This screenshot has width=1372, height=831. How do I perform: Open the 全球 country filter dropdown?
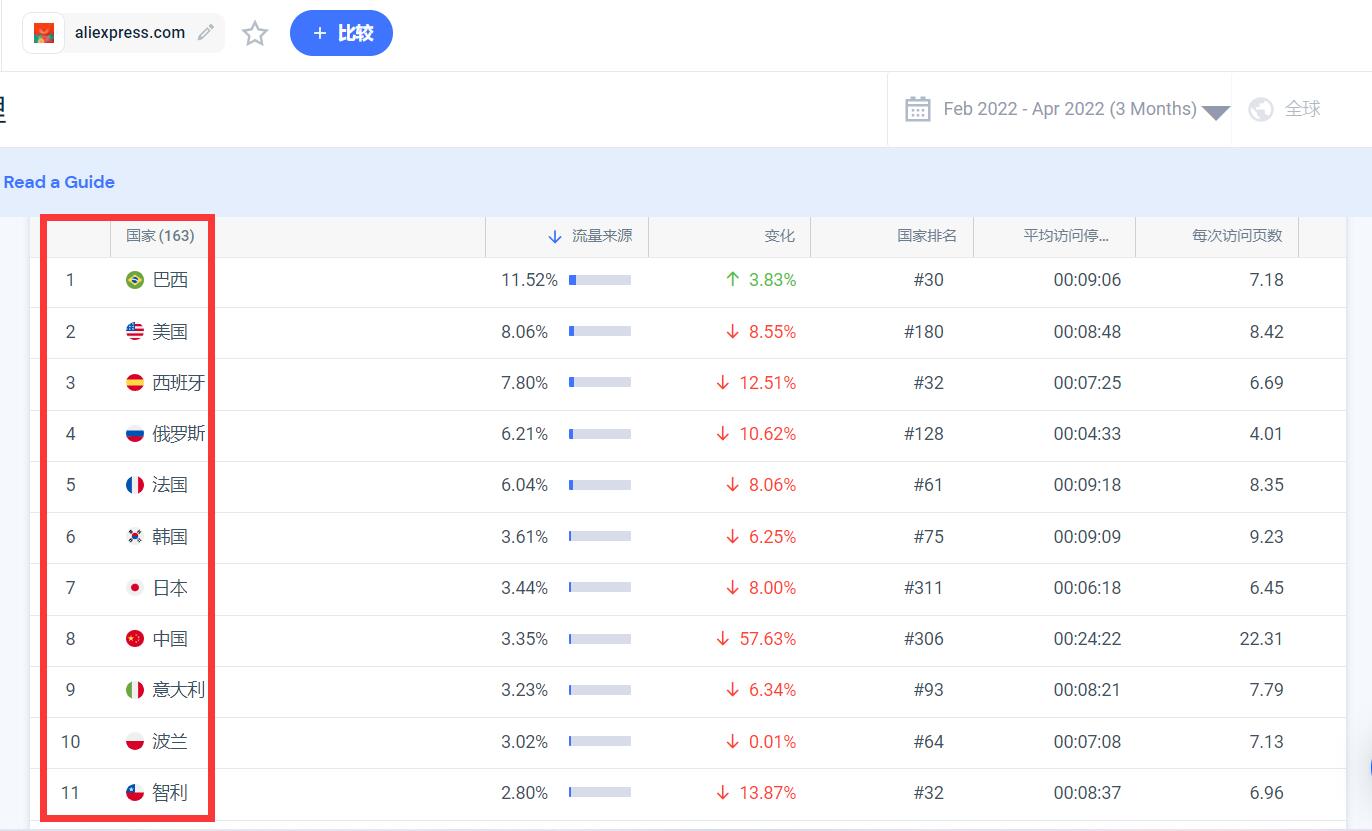click(x=1301, y=109)
